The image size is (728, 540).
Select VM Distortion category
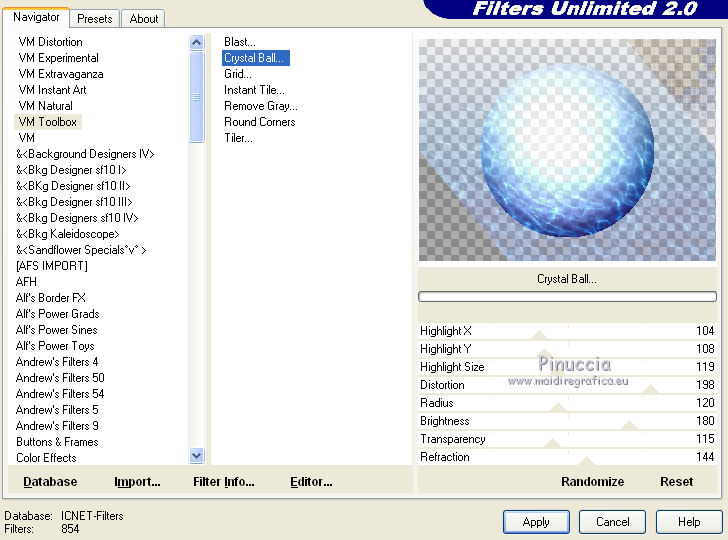[51, 42]
